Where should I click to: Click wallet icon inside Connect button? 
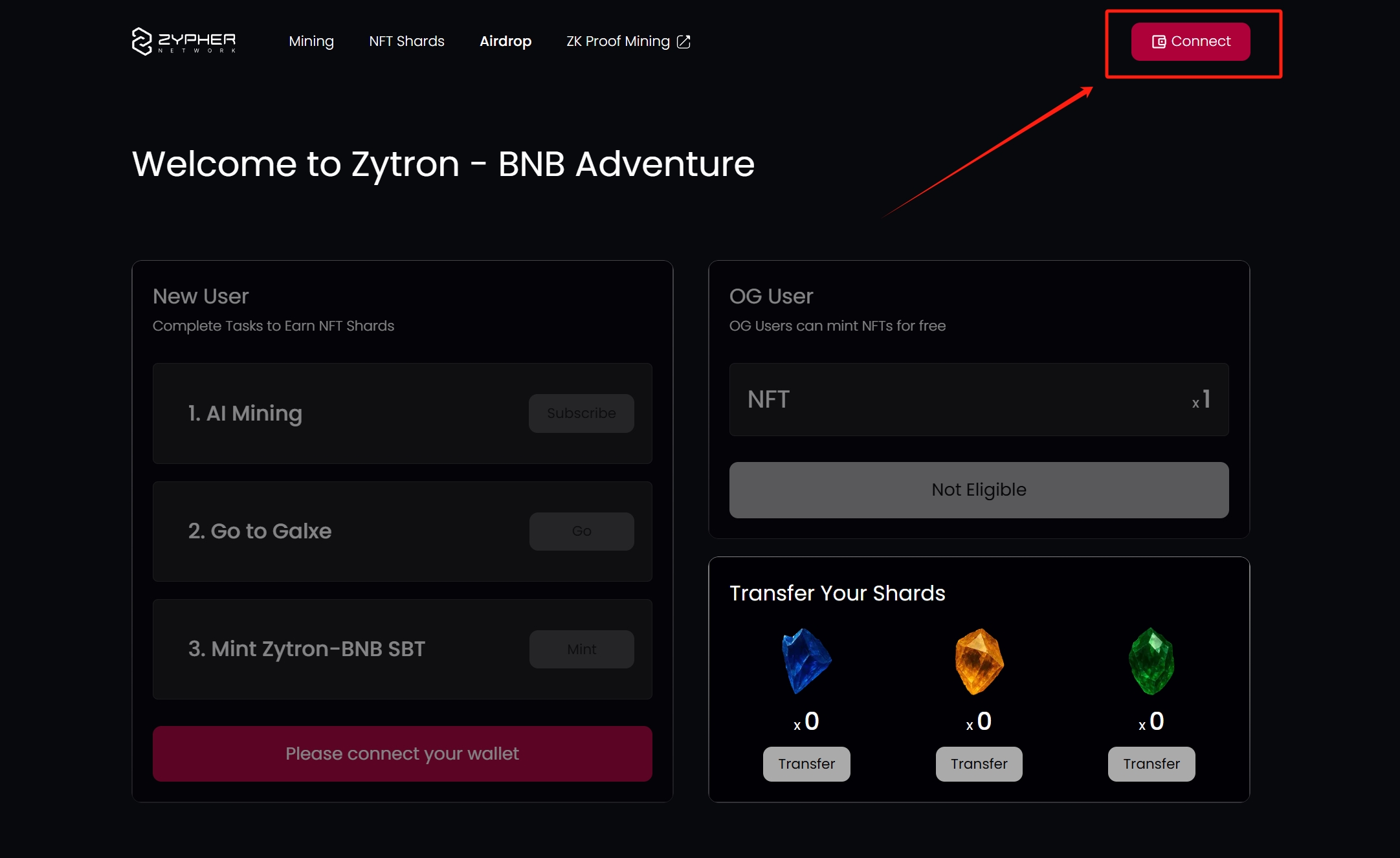tap(1159, 41)
